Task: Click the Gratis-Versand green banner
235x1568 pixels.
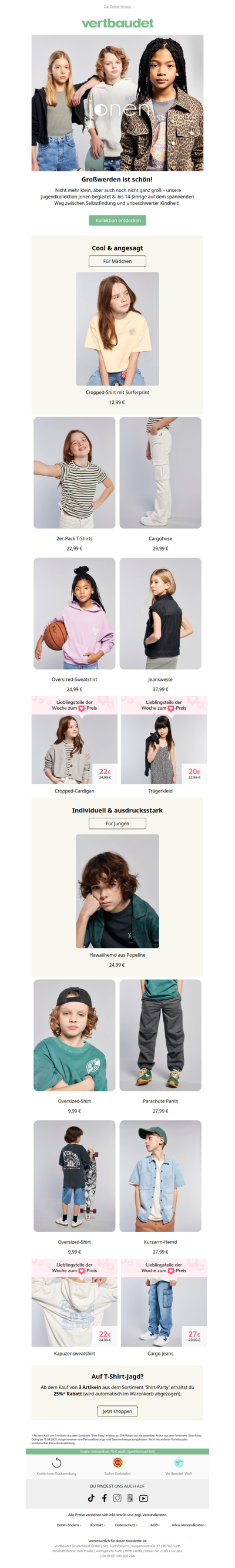Action: point(117,1452)
